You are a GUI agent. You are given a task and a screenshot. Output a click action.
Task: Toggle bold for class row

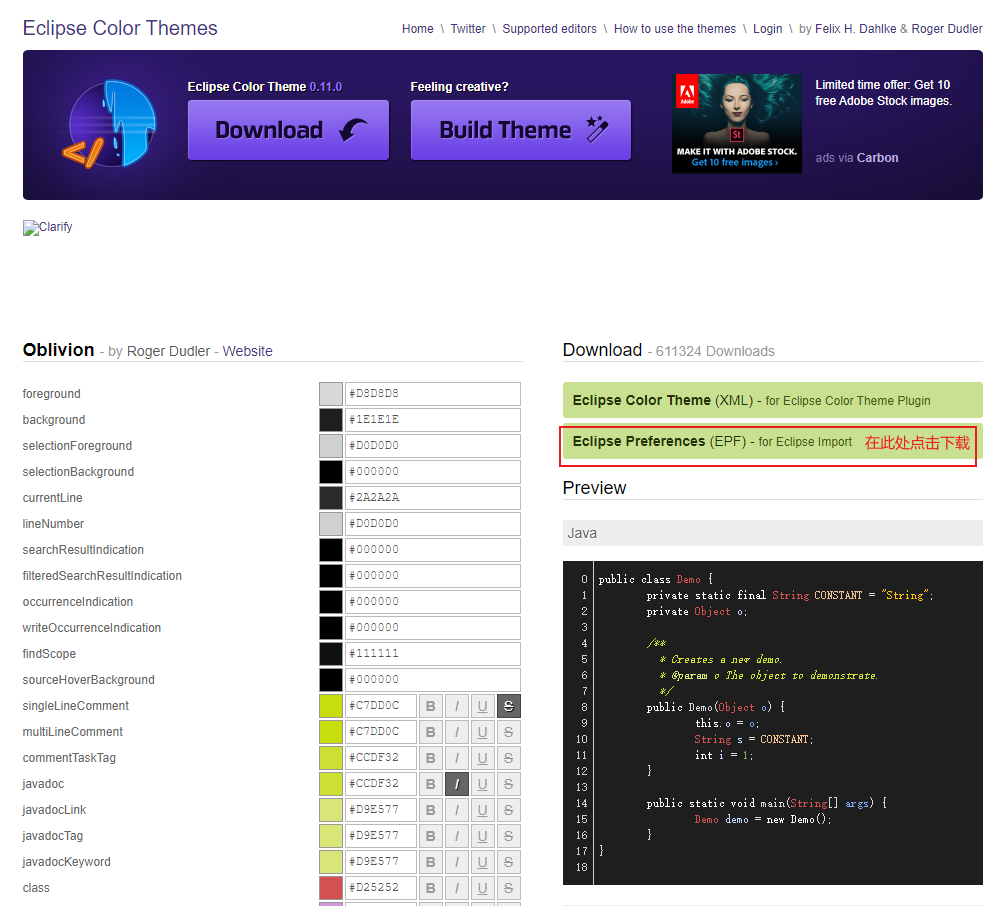[431, 888]
